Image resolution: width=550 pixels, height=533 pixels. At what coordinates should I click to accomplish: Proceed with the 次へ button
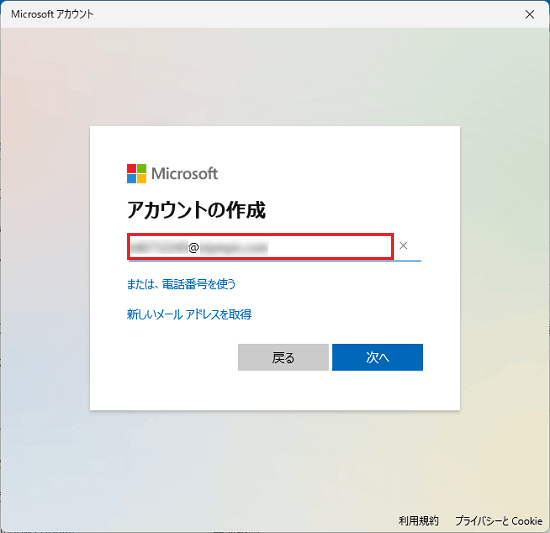377,357
